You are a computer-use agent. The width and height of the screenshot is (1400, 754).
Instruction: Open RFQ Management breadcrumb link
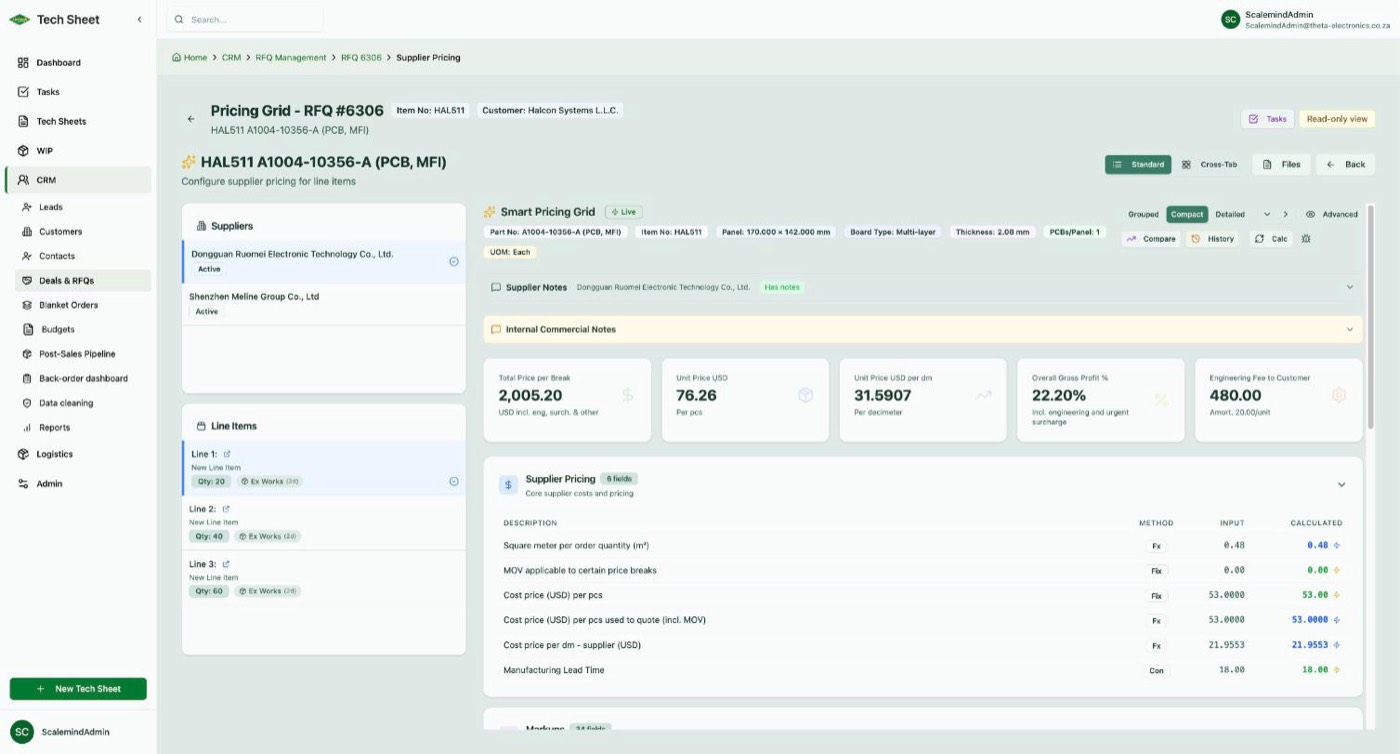291,58
